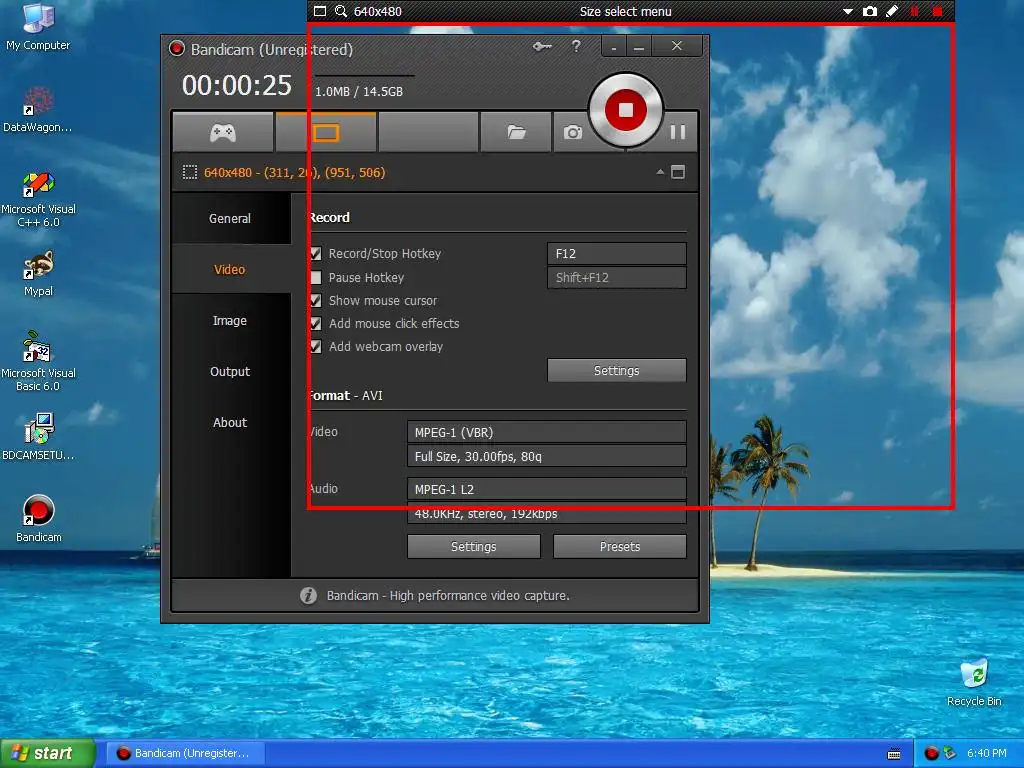This screenshot has height=768, width=1024.
Task: Click the MPEG-1 L2 audio codec field
Action: [x=547, y=489]
